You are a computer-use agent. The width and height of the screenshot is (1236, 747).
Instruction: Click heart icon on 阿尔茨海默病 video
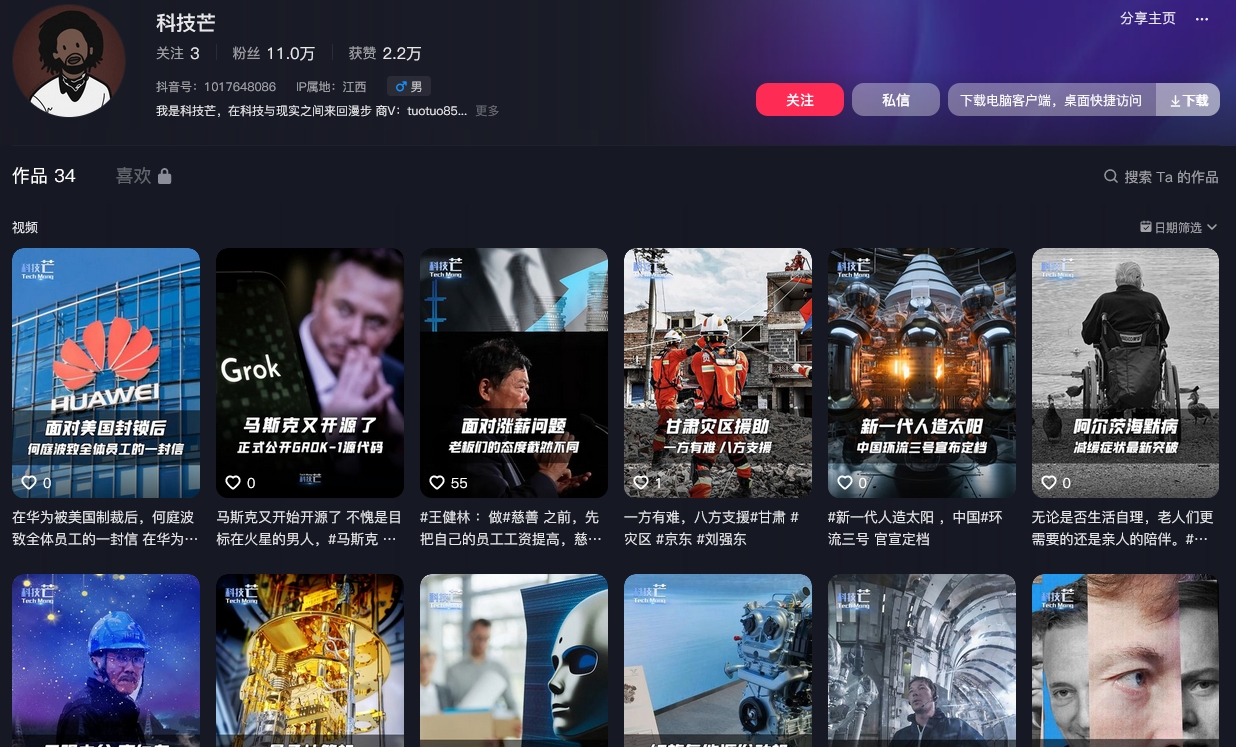pos(1049,482)
